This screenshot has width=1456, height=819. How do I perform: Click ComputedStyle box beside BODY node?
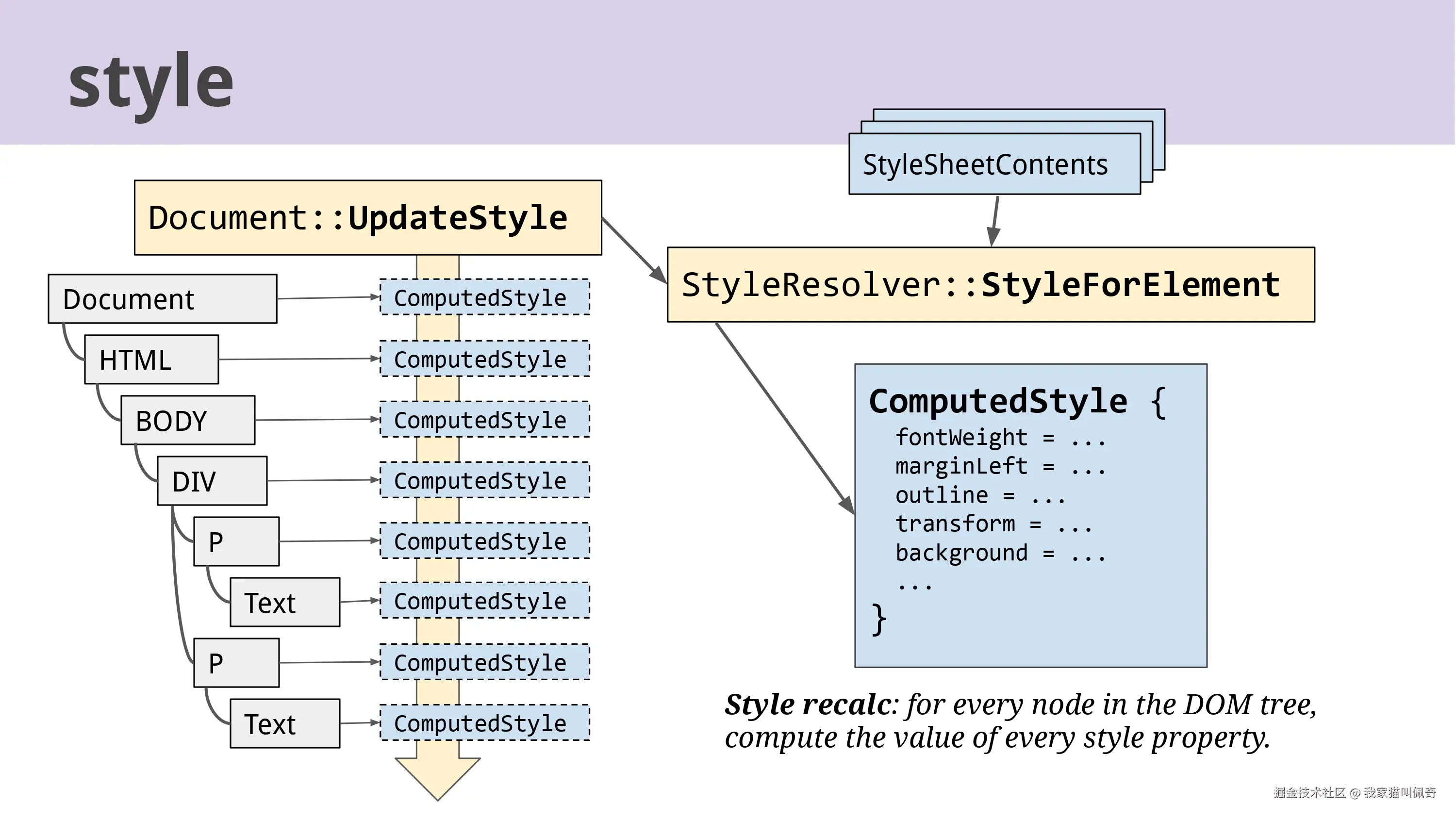coord(484,419)
